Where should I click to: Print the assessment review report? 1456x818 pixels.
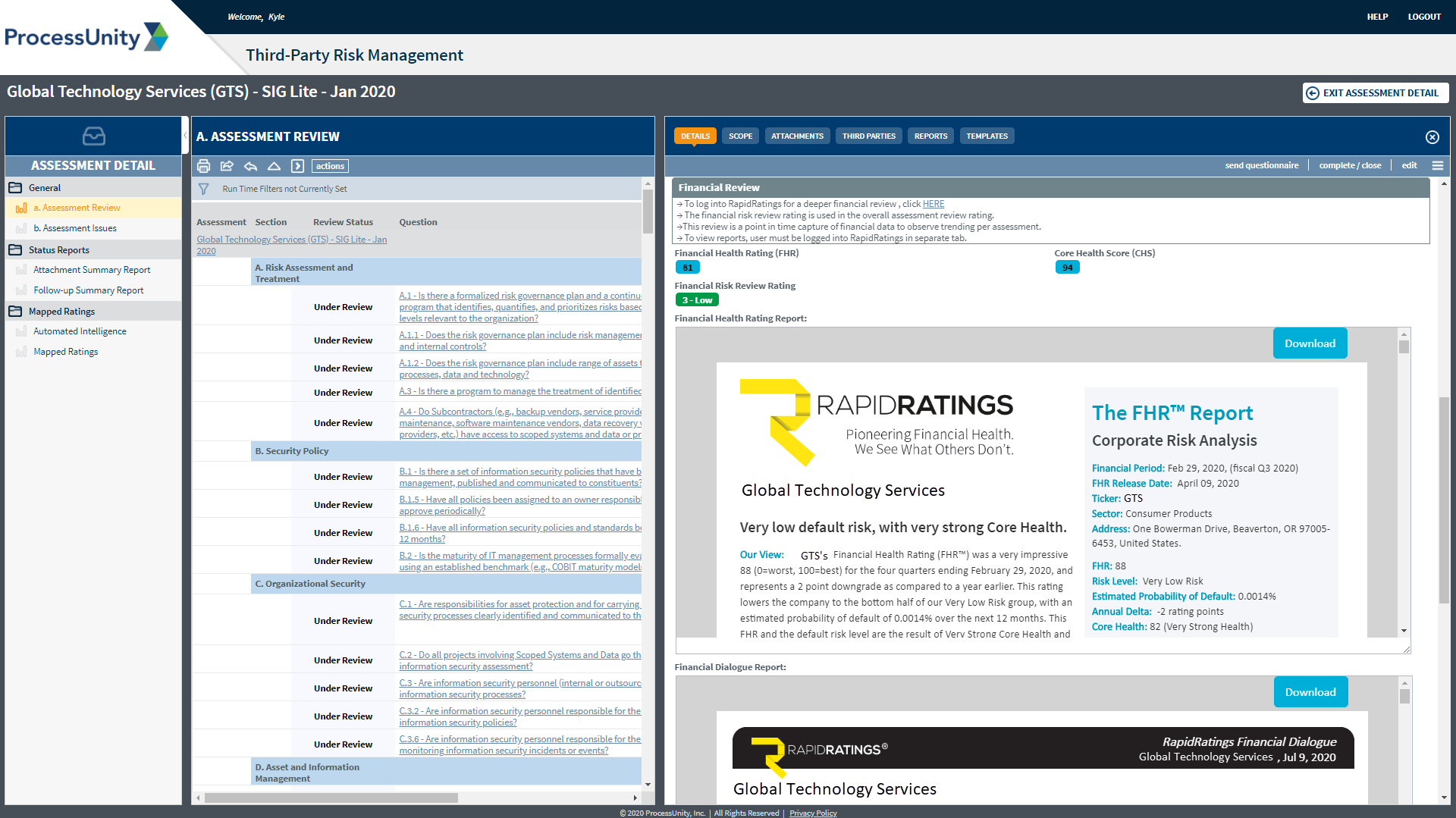[x=203, y=166]
